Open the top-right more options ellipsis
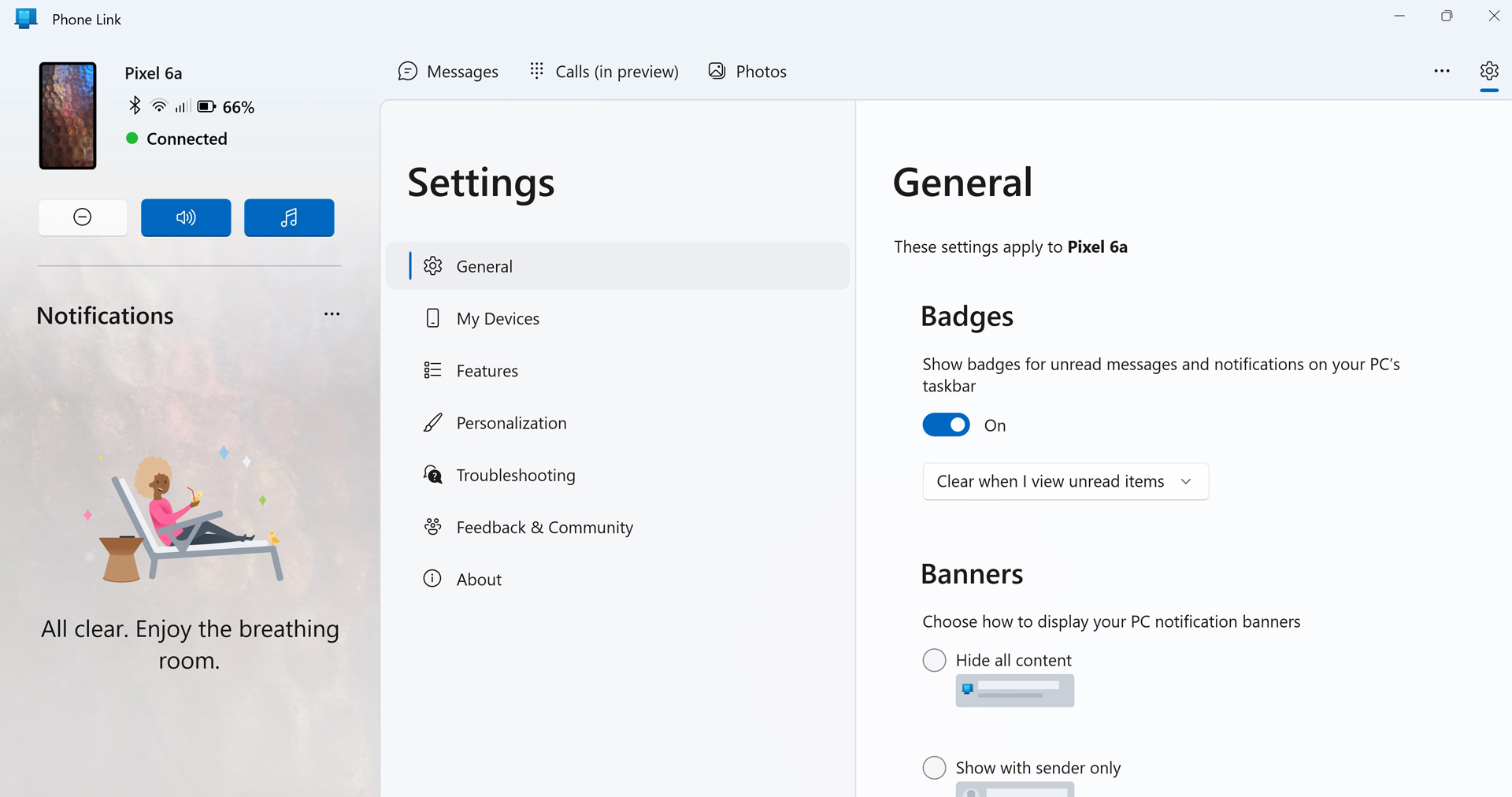The width and height of the screenshot is (1512, 797). [1441, 71]
